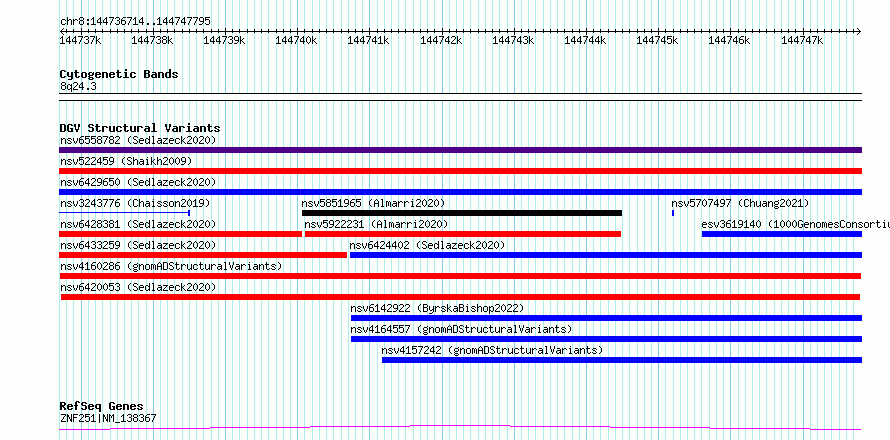Select the blue nsv4164557 variant bar
The width and height of the screenshot is (890, 440).
pyautogui.click(x=606, y=339)
